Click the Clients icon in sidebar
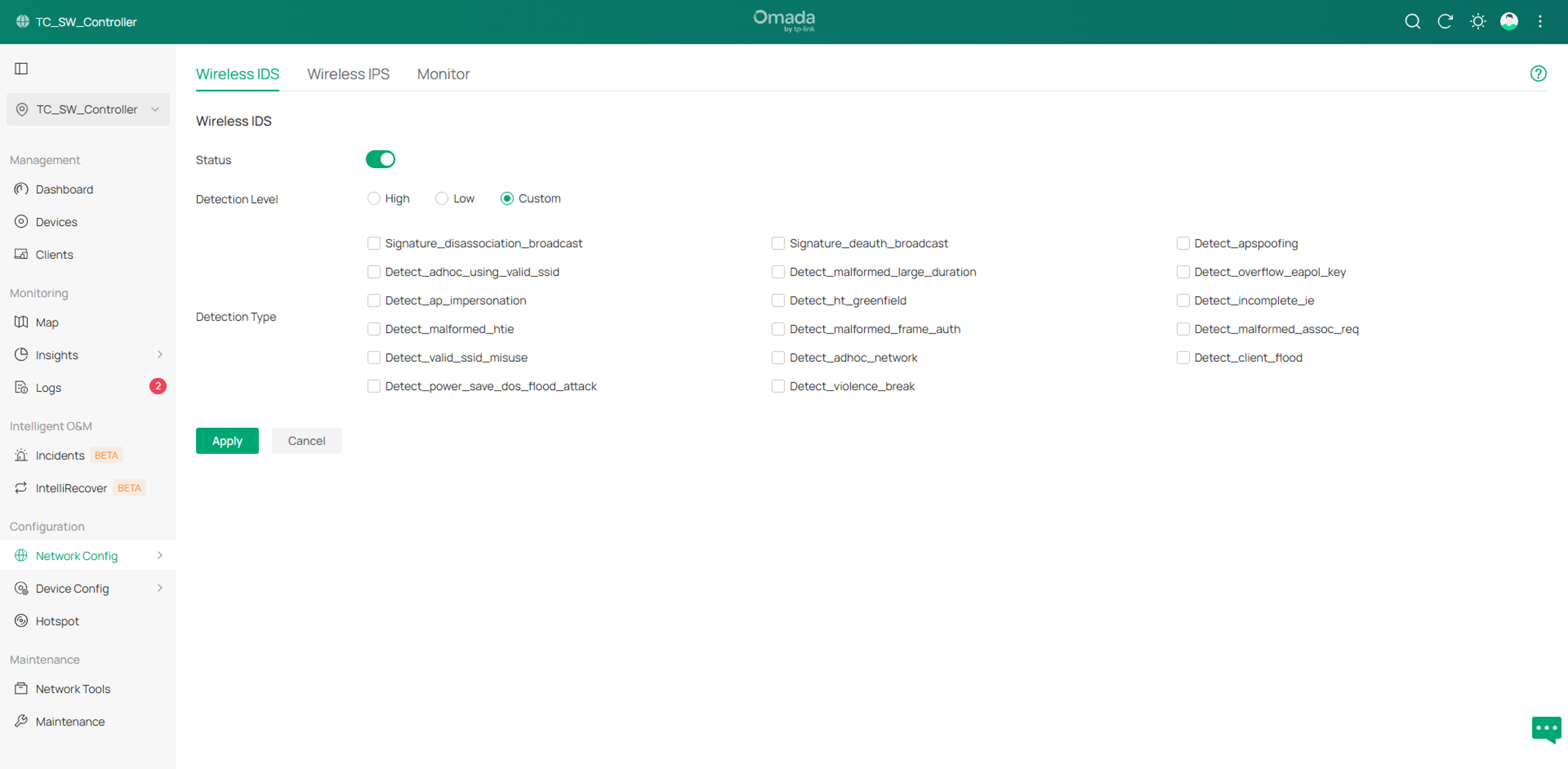This screenshot has height=769, width=1568. point(21,254)
